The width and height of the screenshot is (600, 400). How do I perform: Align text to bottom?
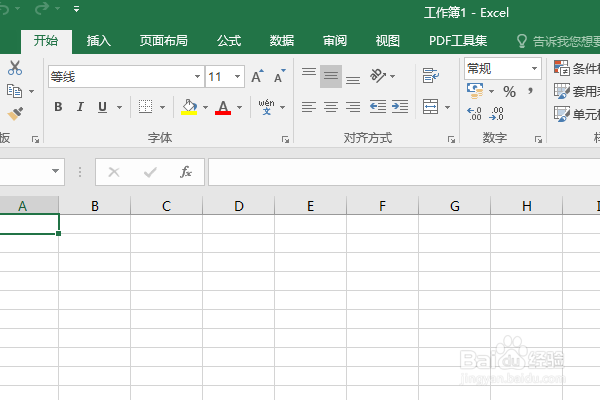[x=353, y=80]
